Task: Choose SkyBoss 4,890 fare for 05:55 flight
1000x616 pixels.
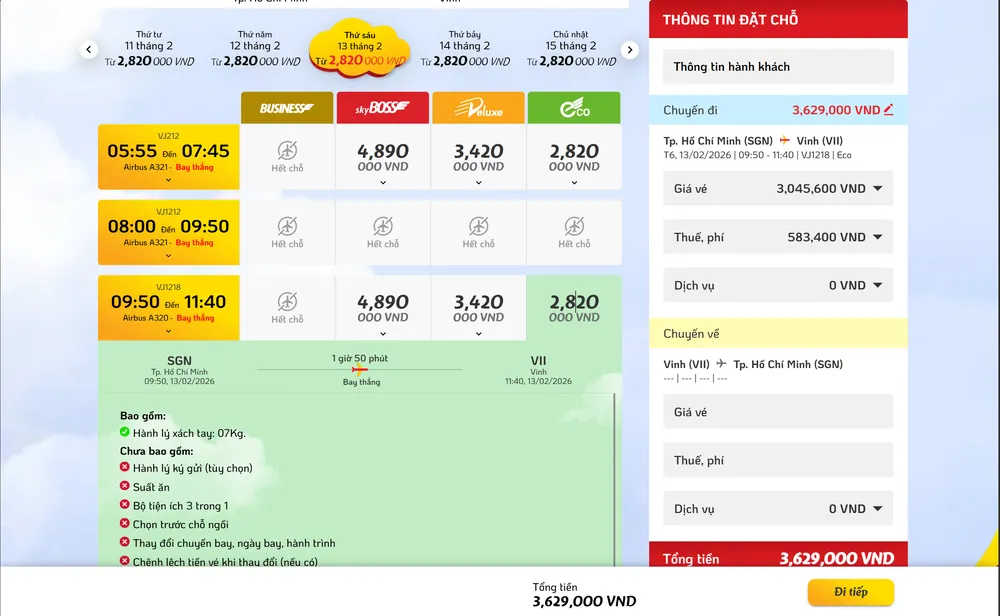Action: pyautogui.click(x=383, y=157)
